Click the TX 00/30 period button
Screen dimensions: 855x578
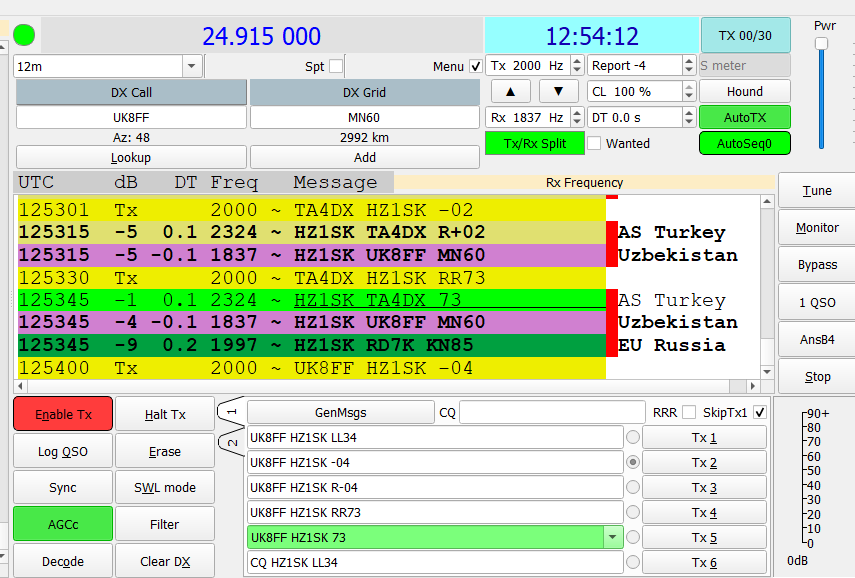pyautogui.click(x=745, y=35)
